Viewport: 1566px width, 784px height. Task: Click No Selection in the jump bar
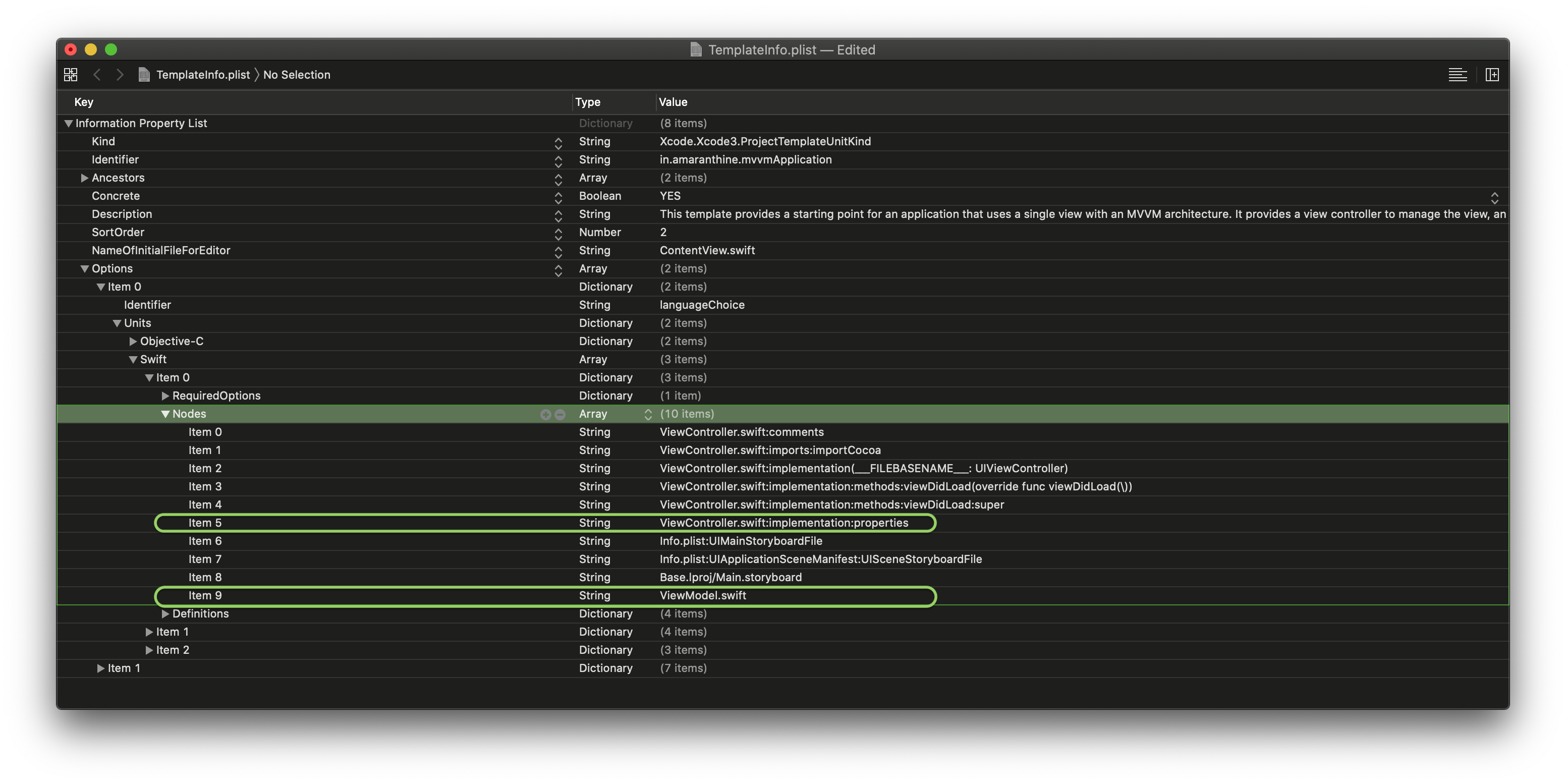[x=297, y=75]
